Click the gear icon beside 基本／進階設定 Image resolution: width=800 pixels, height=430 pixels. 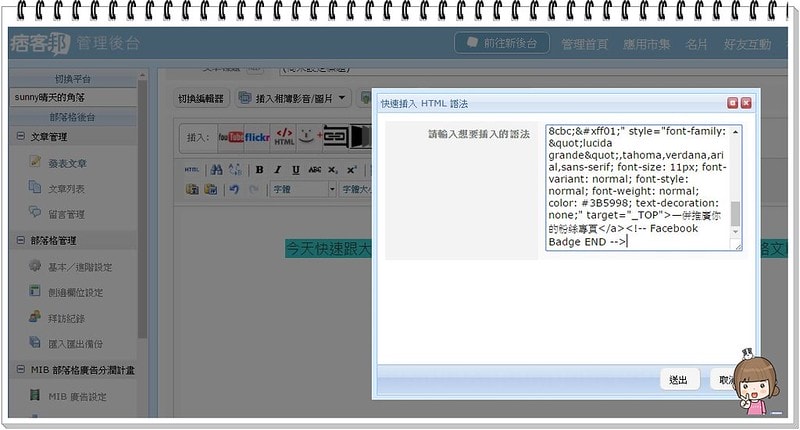click(35, 265)
